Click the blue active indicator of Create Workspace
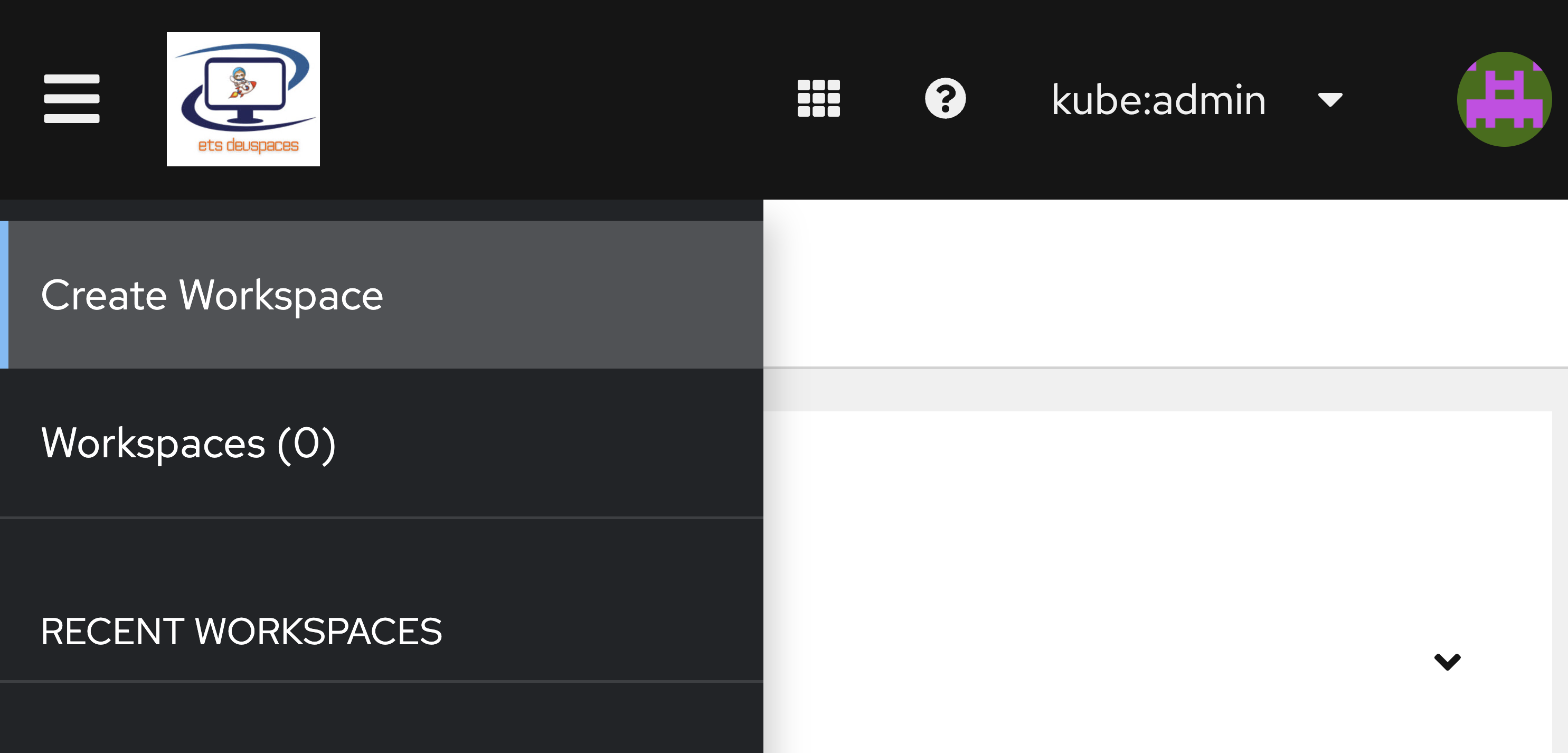 (4, 295)
